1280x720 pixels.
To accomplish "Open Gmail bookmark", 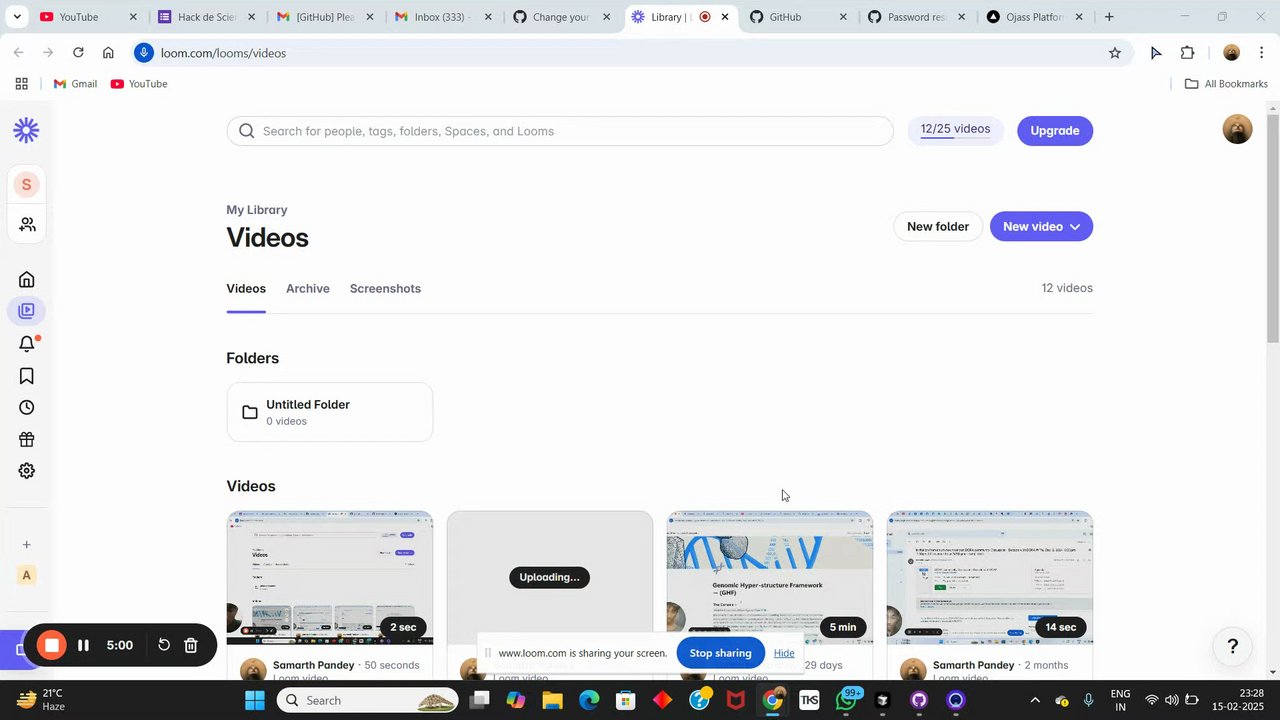I will tap(75, 84).
